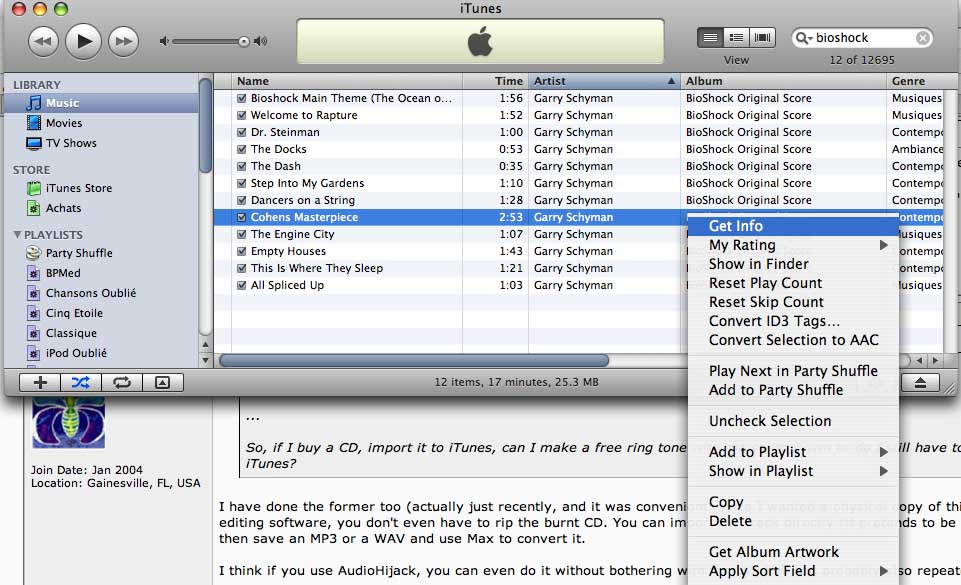Viewport: 961px width, 585px height.
Task: Expand the Apply Sort Field submenu
Action: click(x=793, y=571)
